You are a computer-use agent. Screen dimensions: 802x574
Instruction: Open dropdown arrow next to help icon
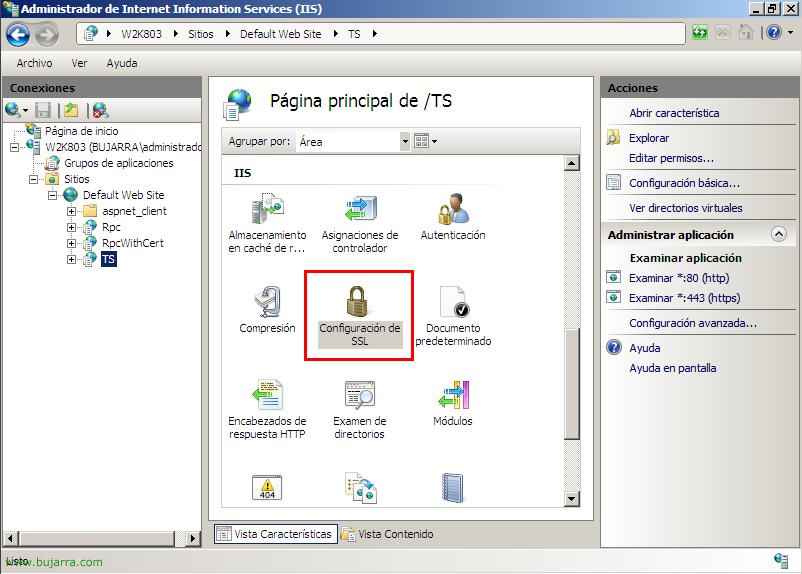coord(790,33)
